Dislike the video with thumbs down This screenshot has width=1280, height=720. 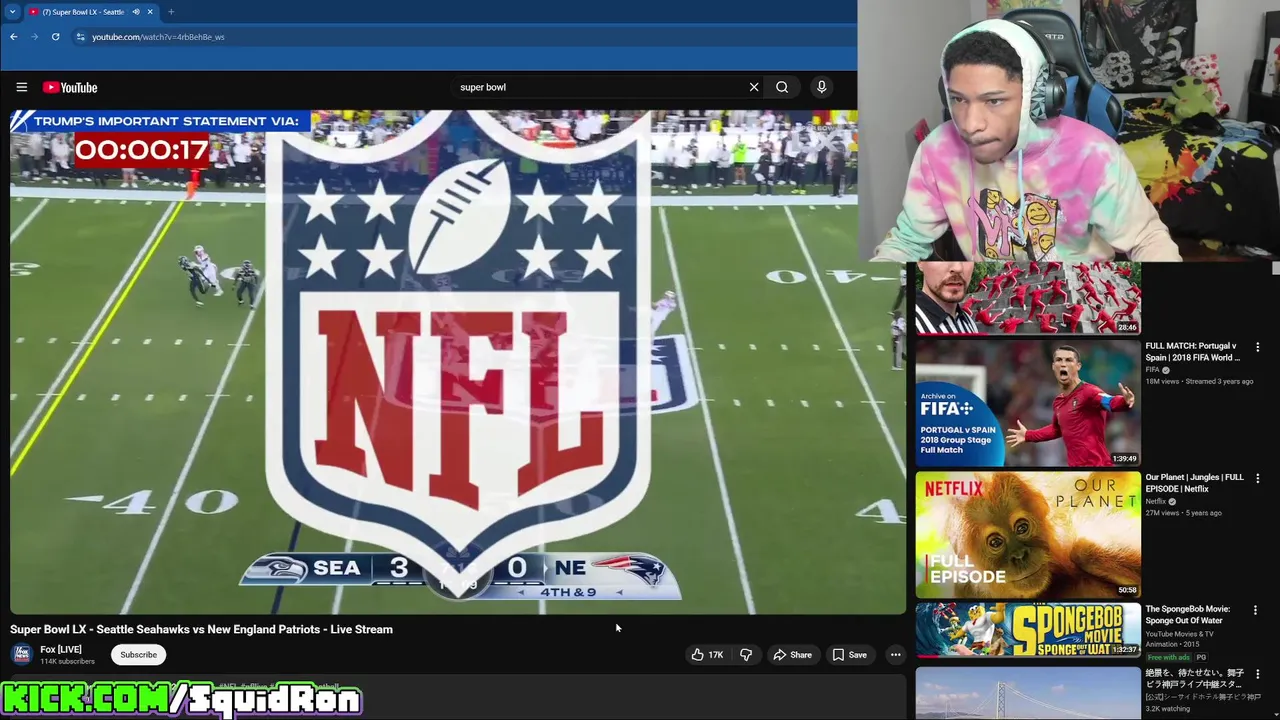point(746,655)
